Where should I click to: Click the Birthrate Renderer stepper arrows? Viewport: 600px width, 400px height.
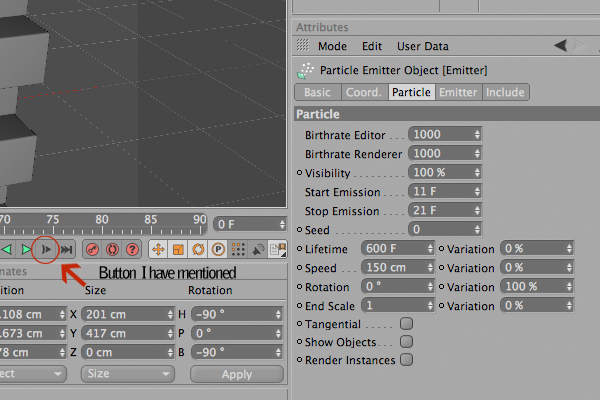[477, 153]
